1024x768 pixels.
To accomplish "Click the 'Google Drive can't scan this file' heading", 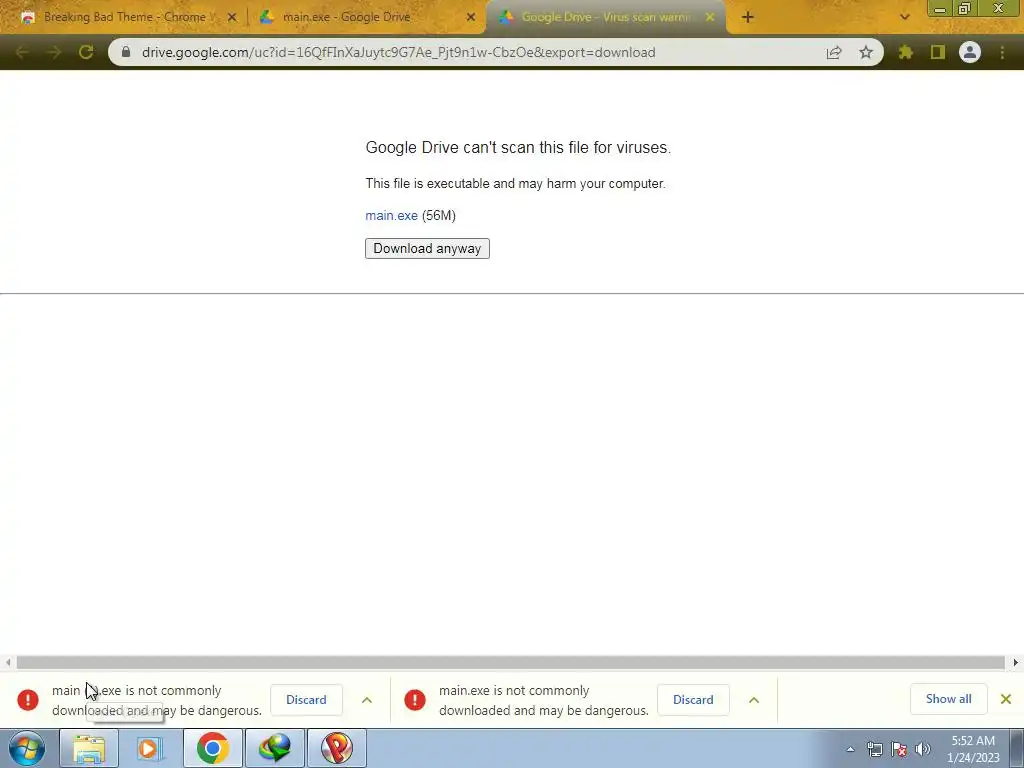I will [518, 148].
